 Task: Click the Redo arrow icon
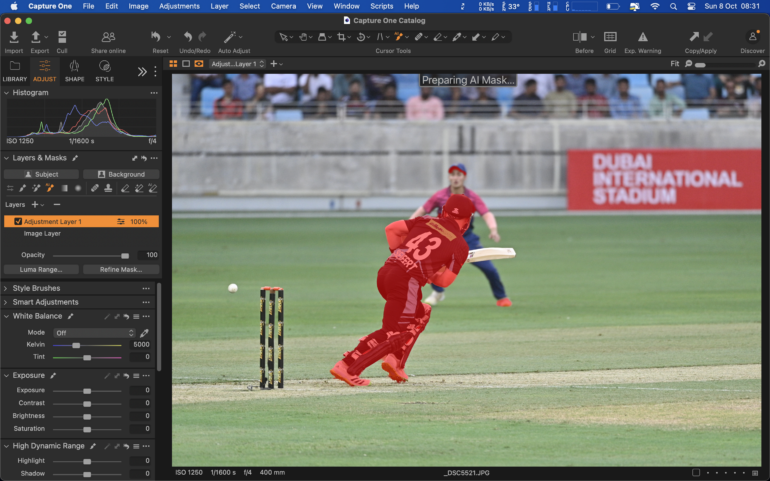(x=202, y=37)
